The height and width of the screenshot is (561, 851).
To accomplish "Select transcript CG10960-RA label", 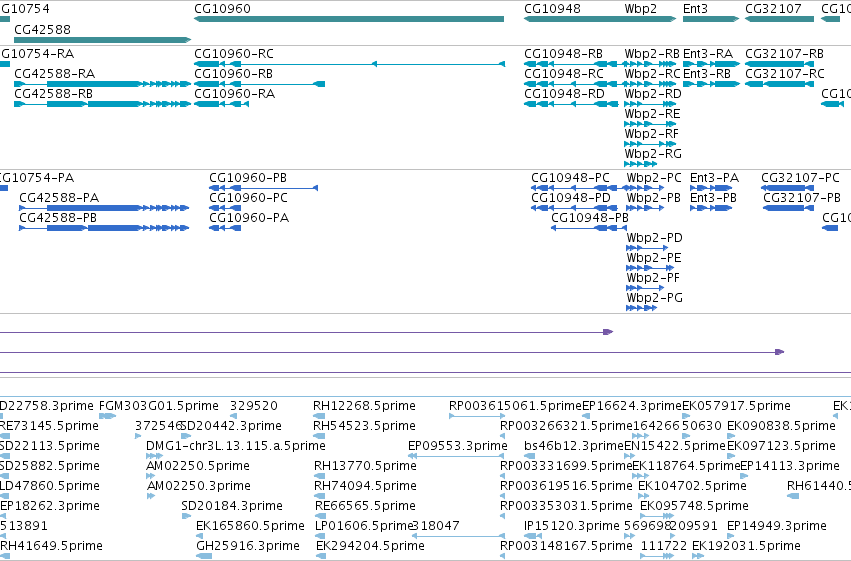I will coord(234,94).
